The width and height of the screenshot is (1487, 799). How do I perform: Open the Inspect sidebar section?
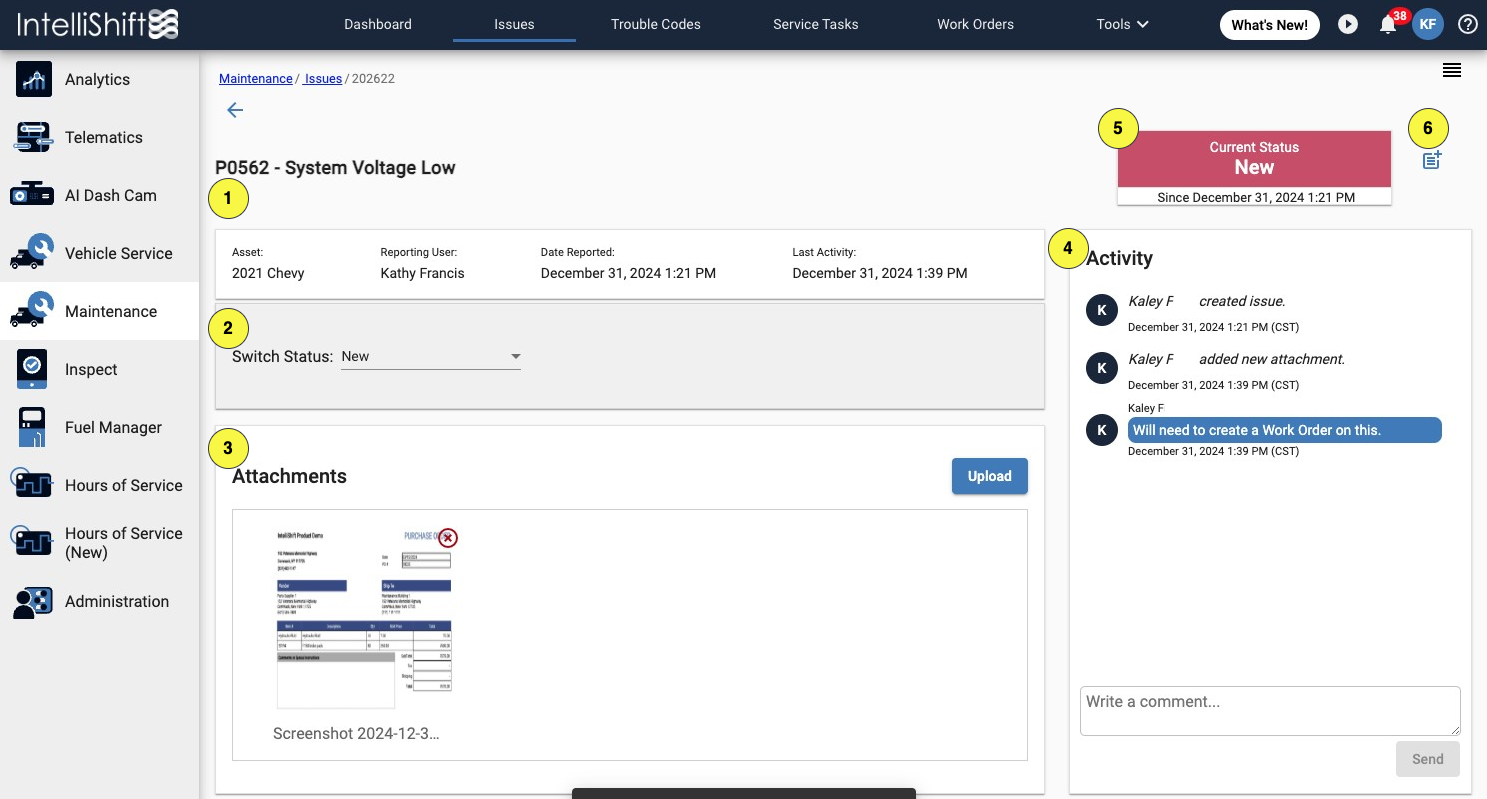(99, 369)
